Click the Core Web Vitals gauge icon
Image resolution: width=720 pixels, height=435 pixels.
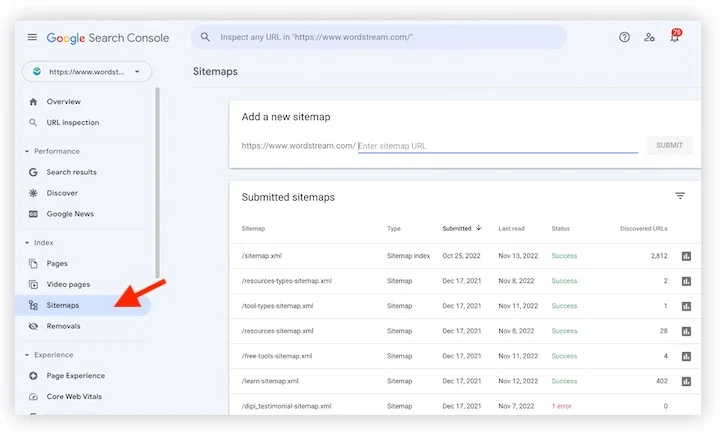[33, 397]
